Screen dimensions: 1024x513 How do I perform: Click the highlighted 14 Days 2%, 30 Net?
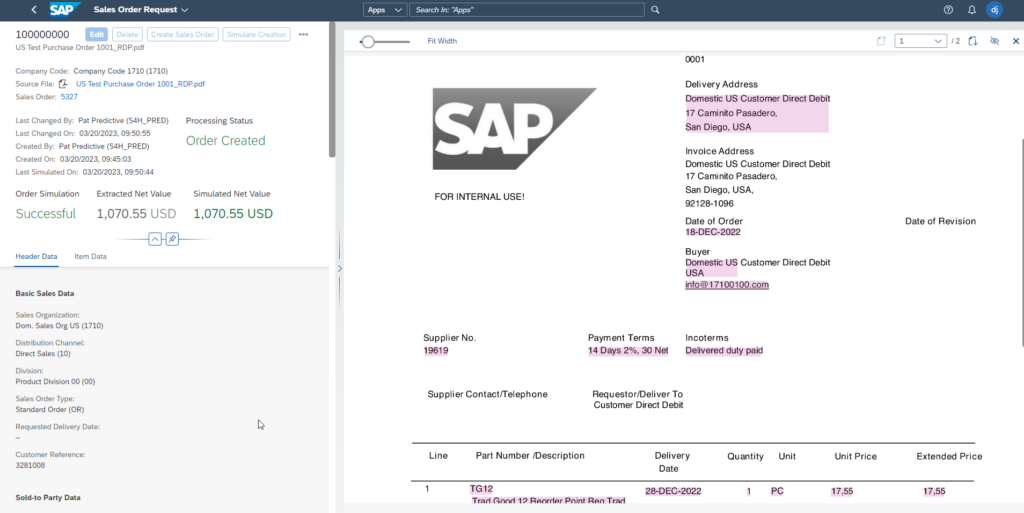(628, 350)
